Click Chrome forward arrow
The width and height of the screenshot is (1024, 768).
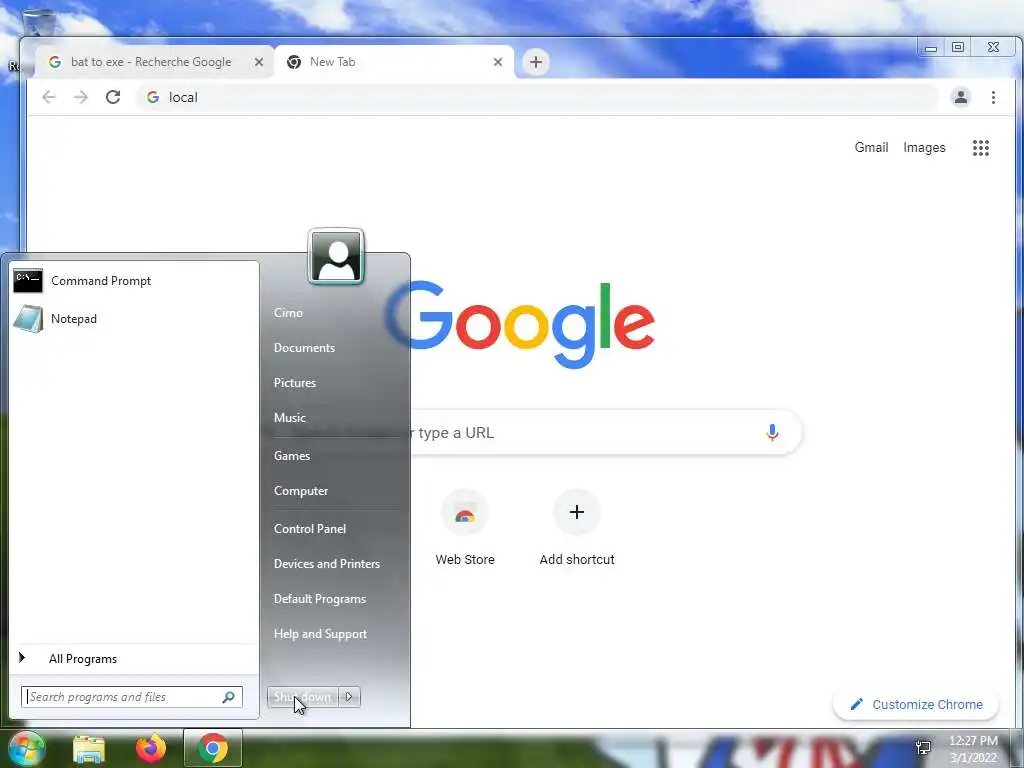coord(80,97)
